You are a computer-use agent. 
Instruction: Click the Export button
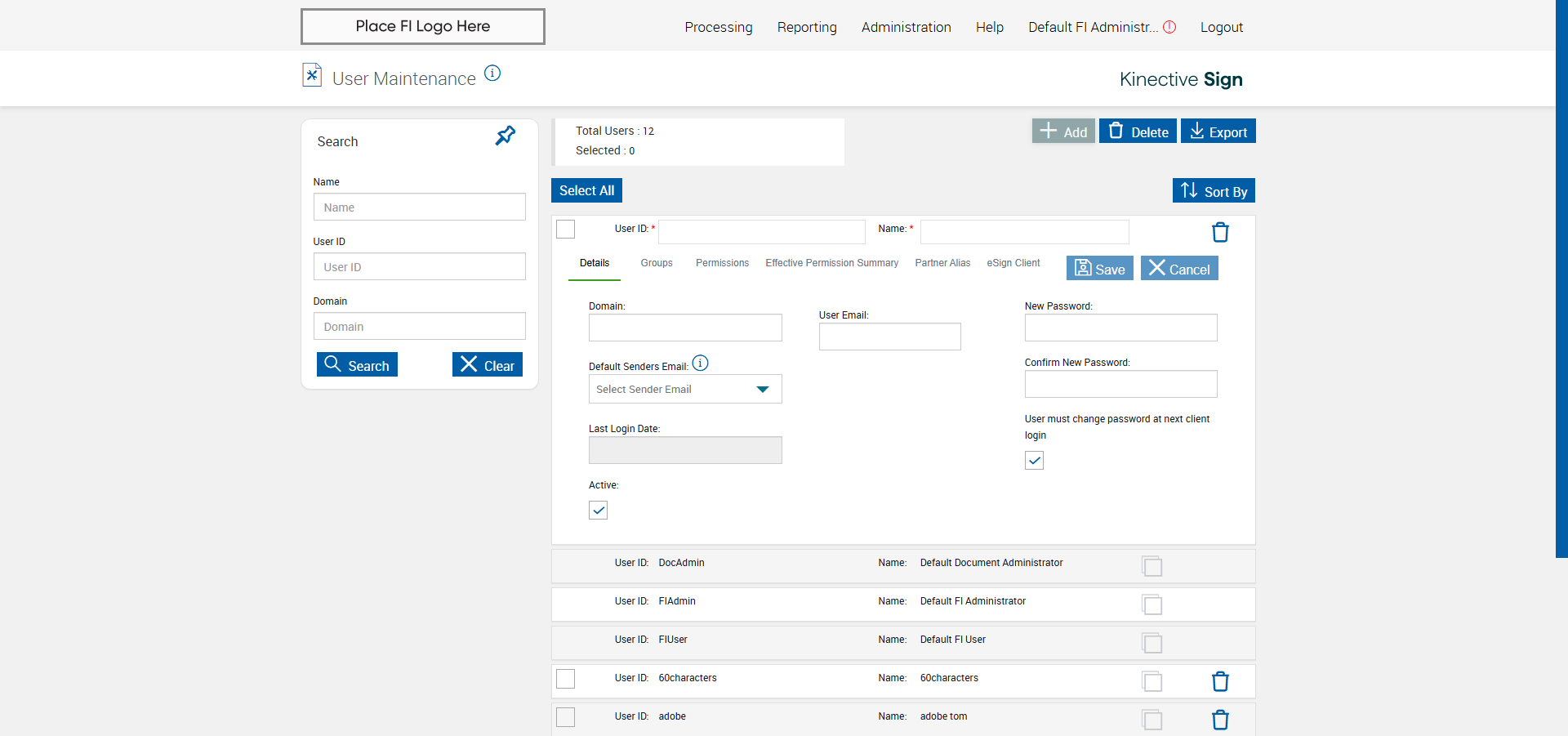1218,131
